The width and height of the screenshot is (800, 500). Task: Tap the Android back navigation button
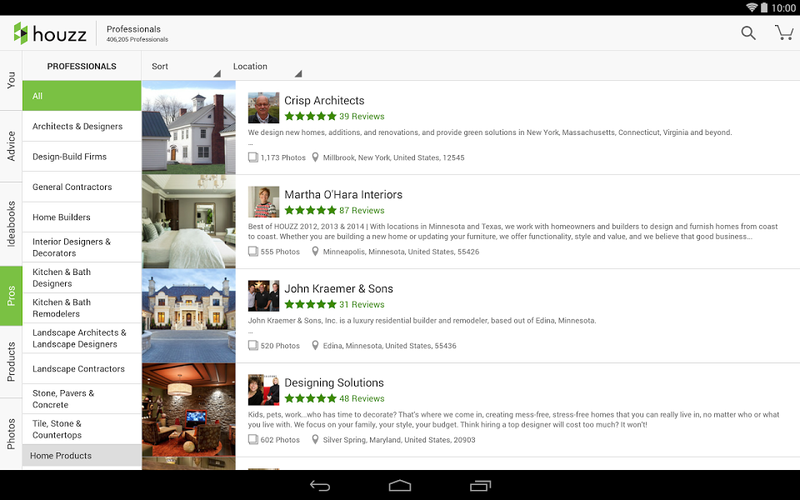point(320,486)
